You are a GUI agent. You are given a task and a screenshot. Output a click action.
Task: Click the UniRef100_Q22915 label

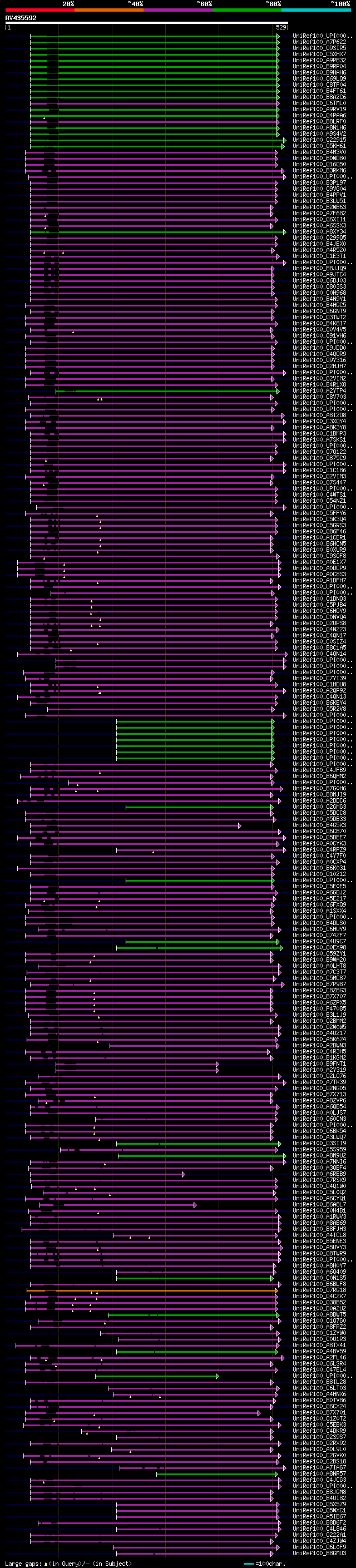[319, 140]
